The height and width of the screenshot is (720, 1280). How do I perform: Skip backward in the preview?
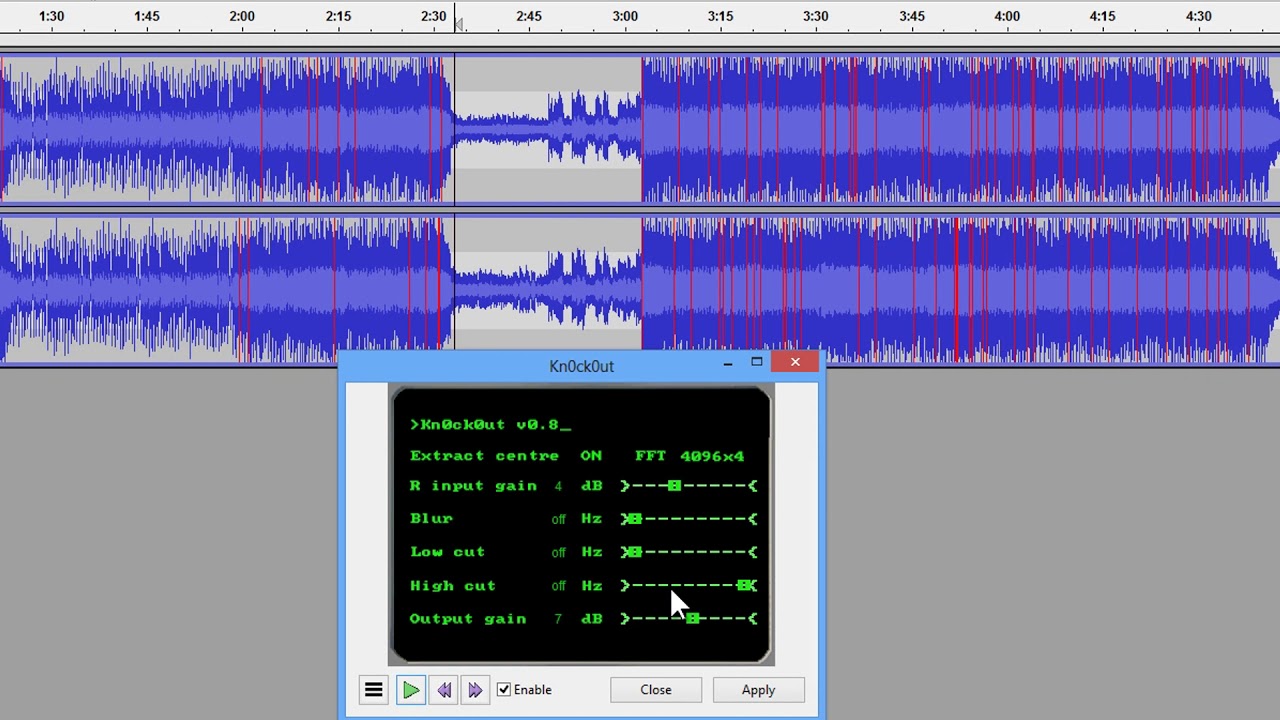(x=444, y=690)
